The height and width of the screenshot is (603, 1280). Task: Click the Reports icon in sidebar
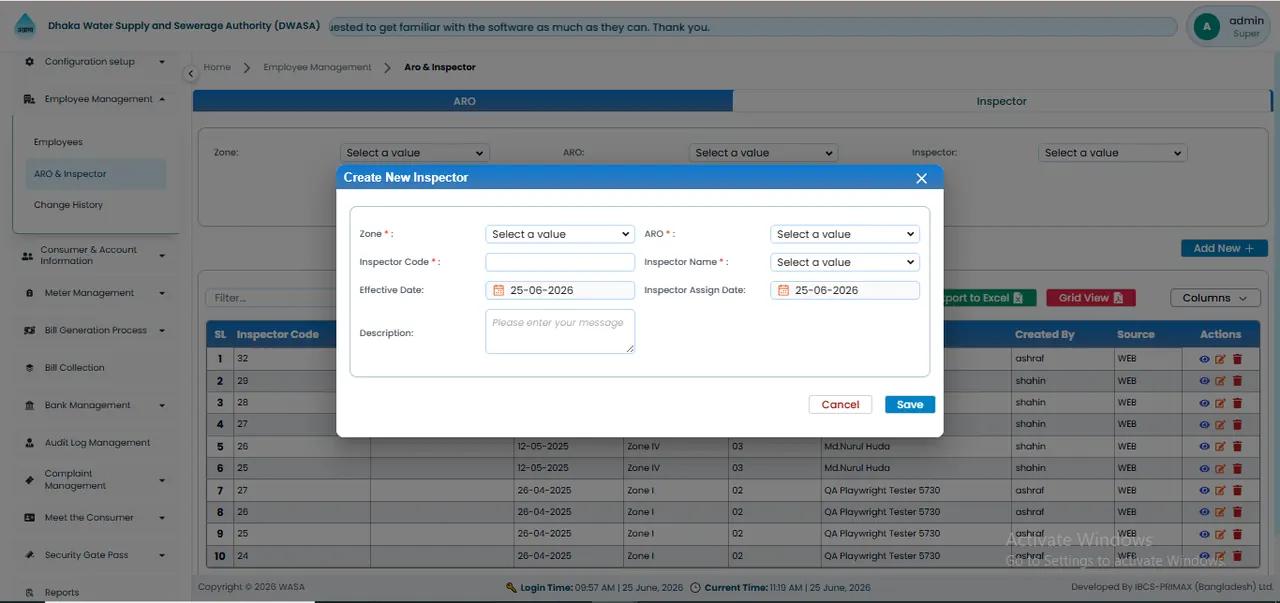(x=29, y=592)
